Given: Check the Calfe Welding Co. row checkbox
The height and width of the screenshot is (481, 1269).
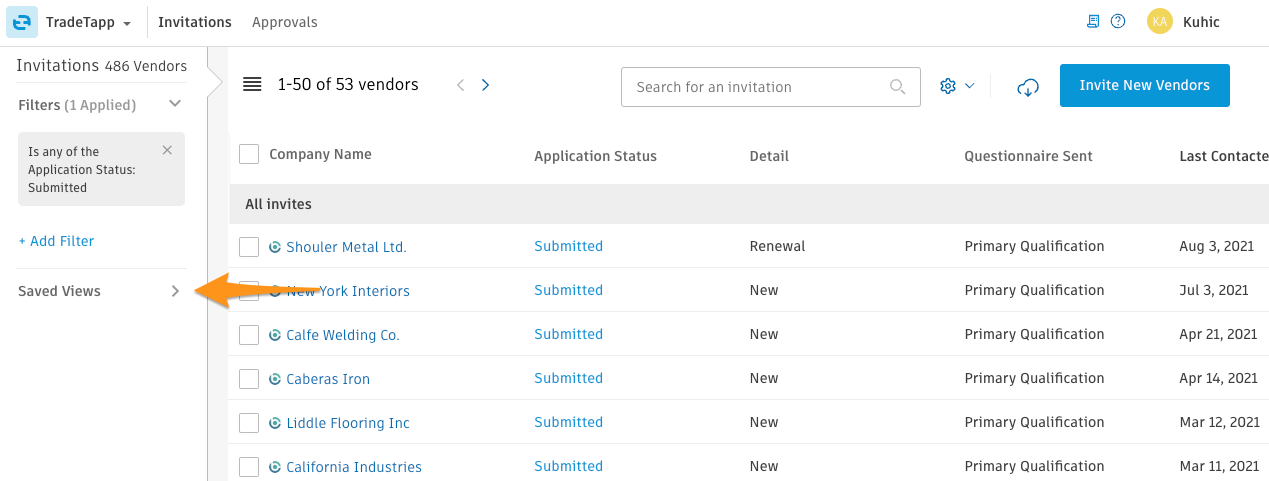Looking at the screenshot, I should point(249,335).
